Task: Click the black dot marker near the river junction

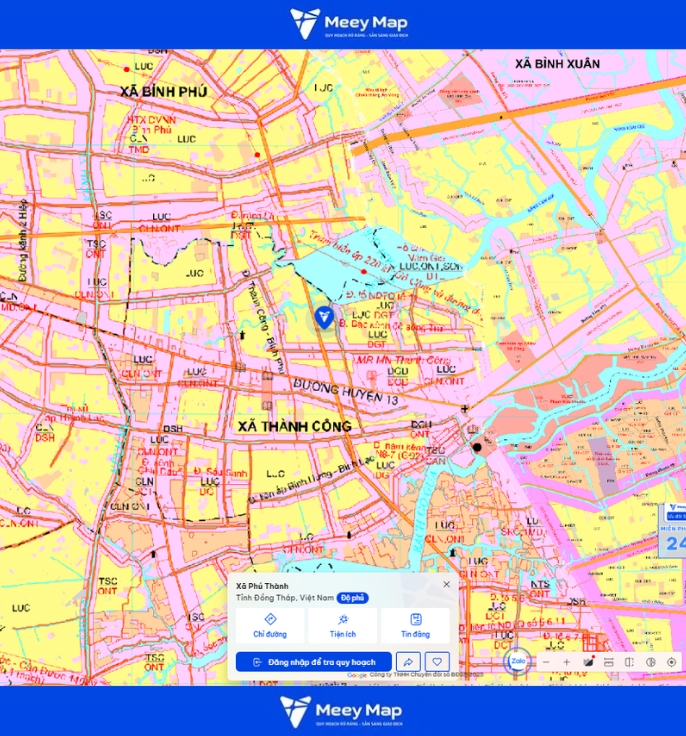Action: [x=477, y=447]
